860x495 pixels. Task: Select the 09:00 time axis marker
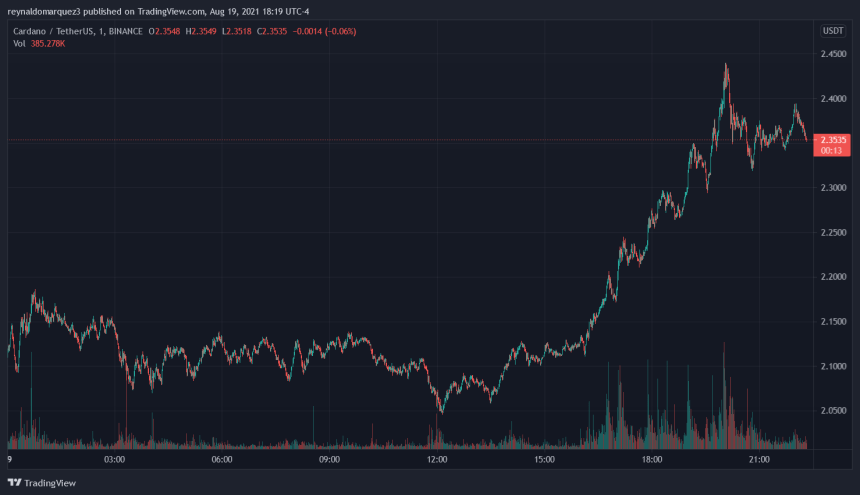329,460
